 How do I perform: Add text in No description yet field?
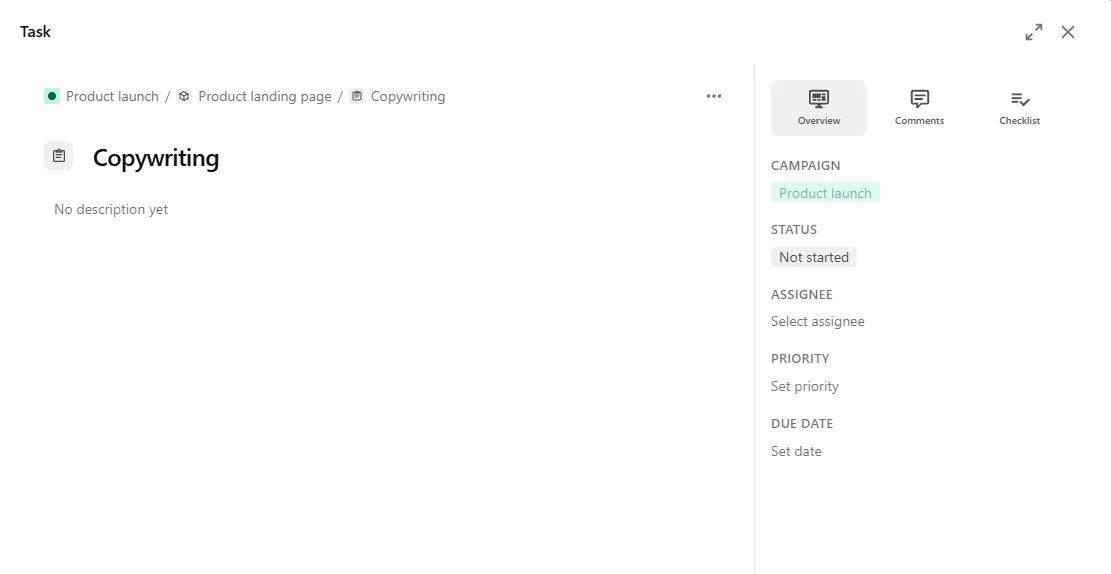click(111, 209)
